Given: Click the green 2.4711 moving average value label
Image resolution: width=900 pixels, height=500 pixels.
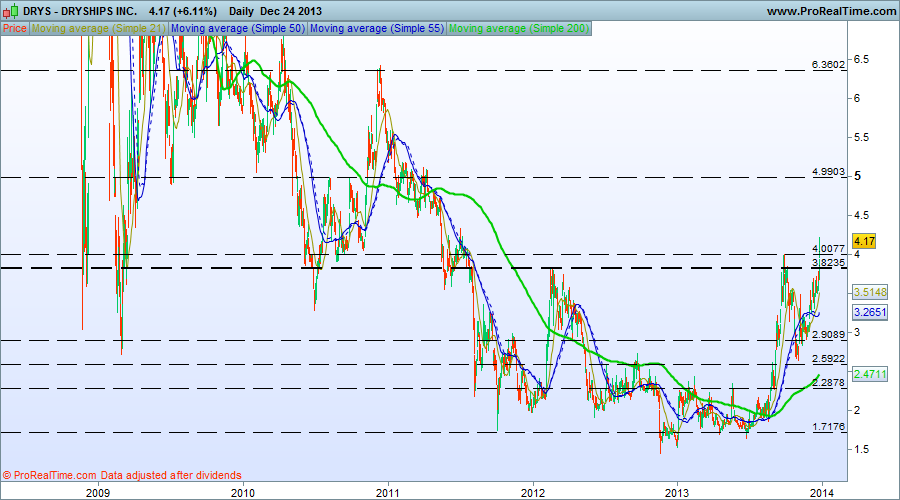Looking at the screenshot, I should pyautogui.click(x=870, y=374).
